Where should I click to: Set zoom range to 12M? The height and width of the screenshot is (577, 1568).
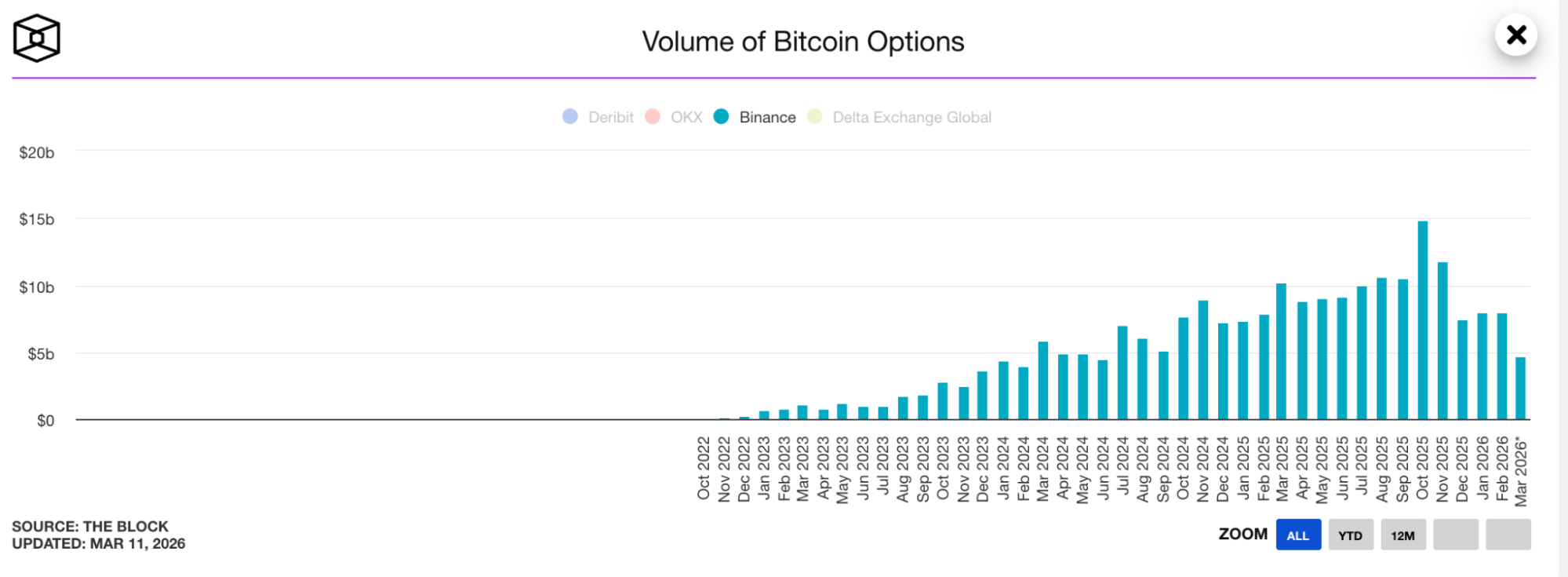click(1403, 535)
